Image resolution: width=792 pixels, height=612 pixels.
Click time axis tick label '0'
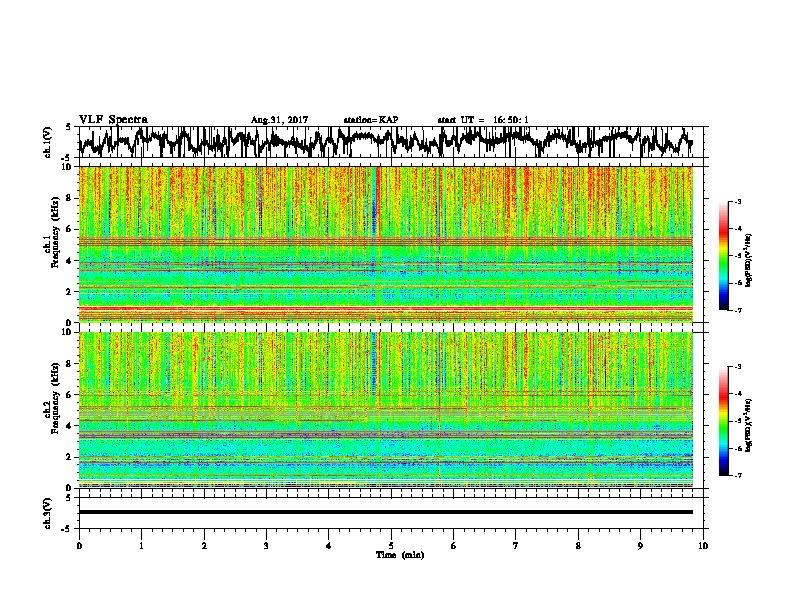click(x=79, y=546)
